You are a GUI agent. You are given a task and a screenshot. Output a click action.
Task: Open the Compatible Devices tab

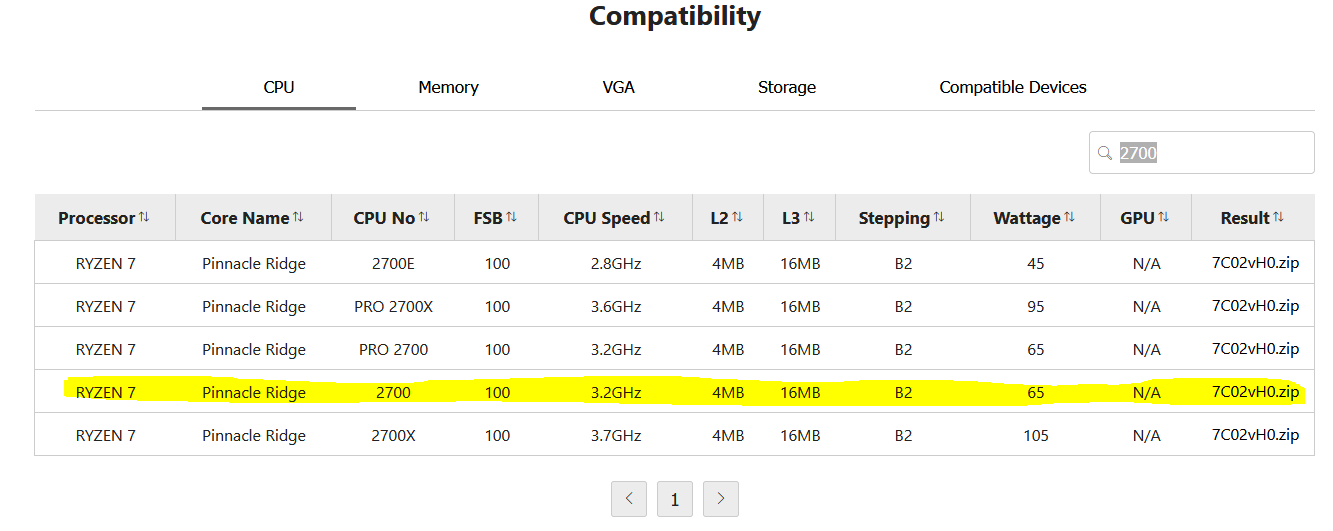[x=1013, y=87]
